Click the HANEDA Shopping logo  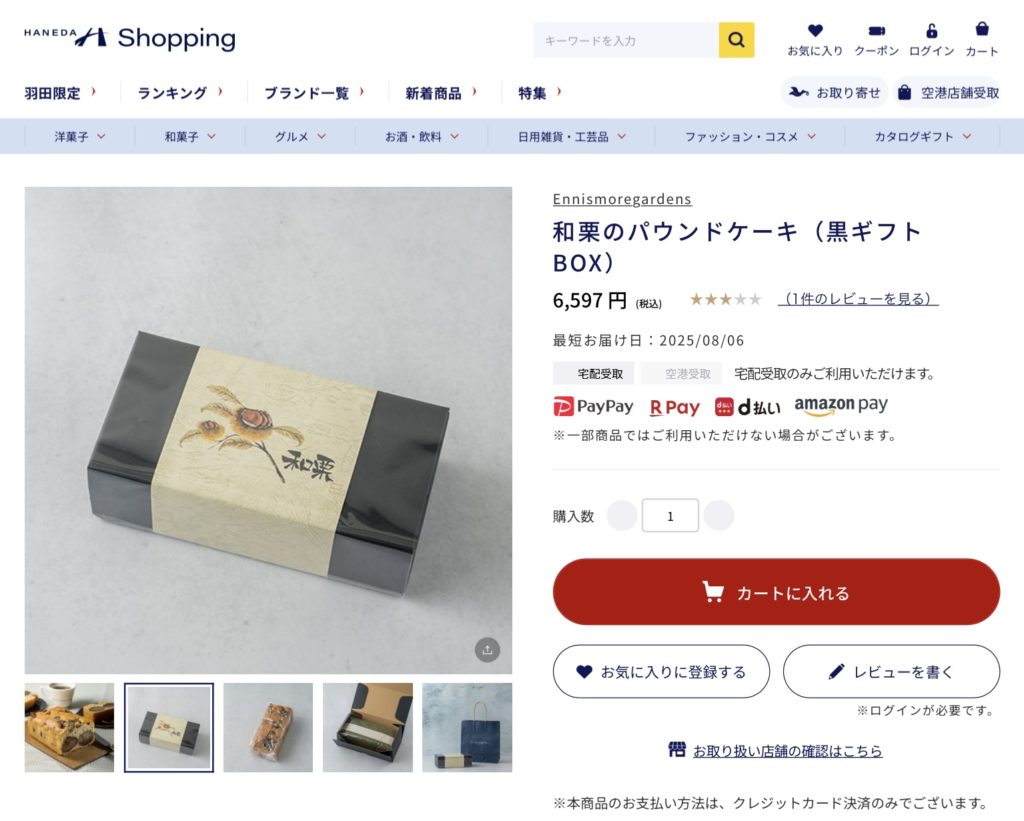click(x=130, y=38)
